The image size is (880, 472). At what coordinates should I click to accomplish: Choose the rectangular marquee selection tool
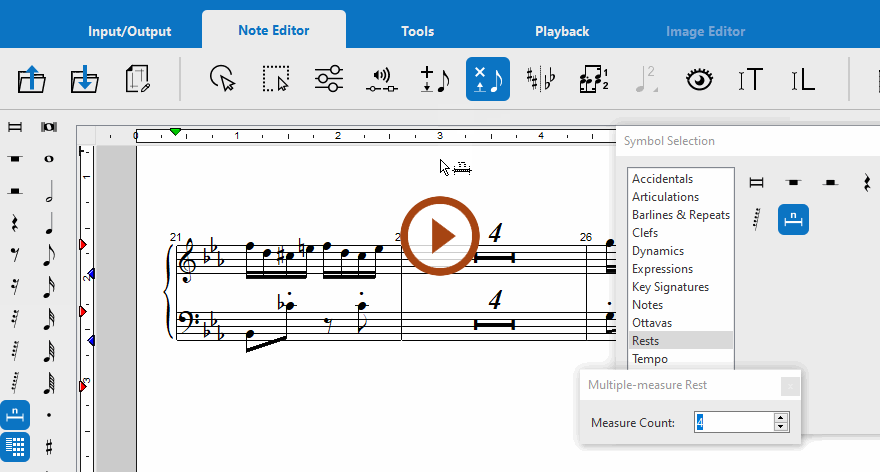pyautogui.click(x=275, y=79)
